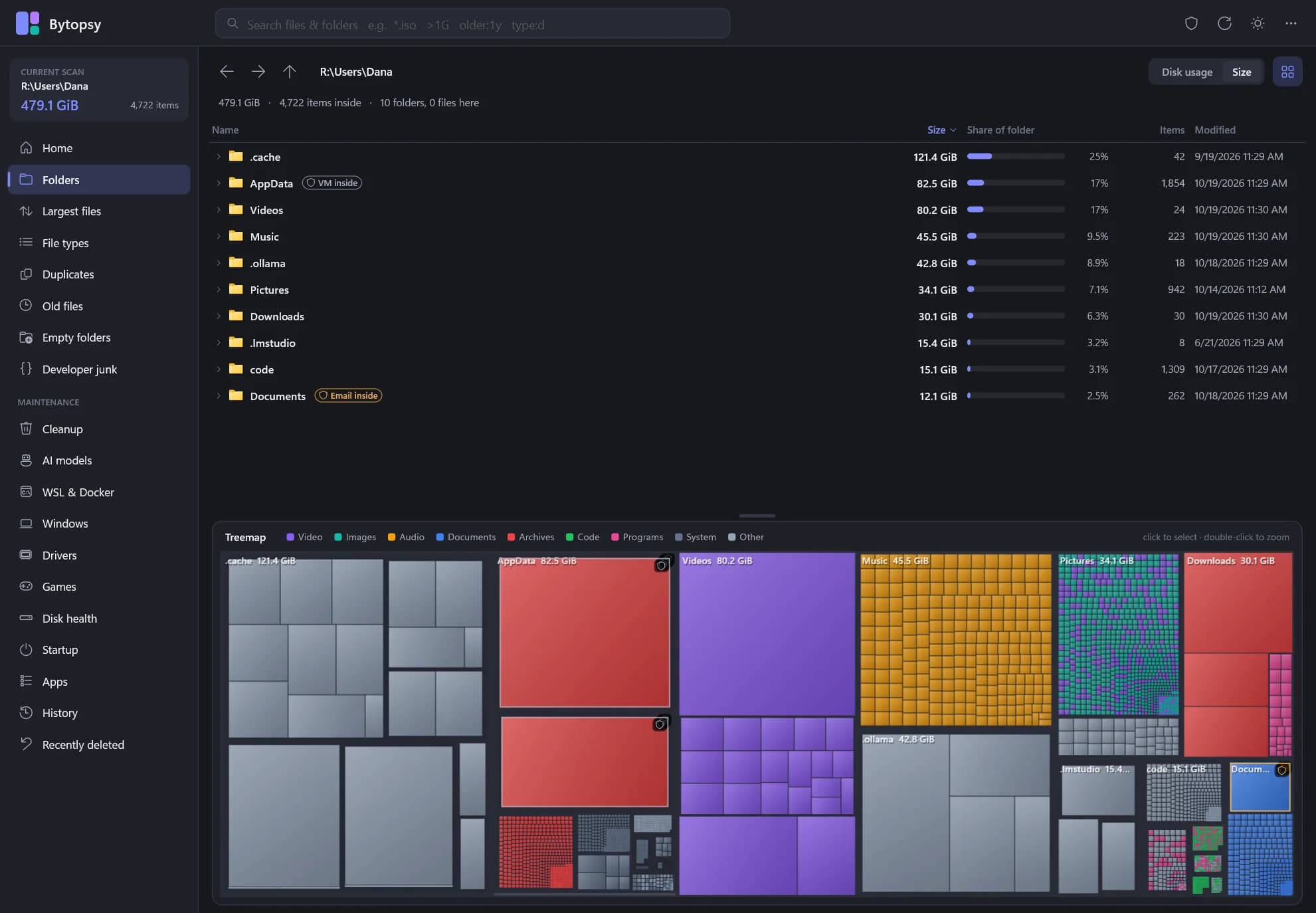The image size is (1316, 913).
Task: Toggle the Video legend filter
Action: pyautogui.click(x=304, y=537)
